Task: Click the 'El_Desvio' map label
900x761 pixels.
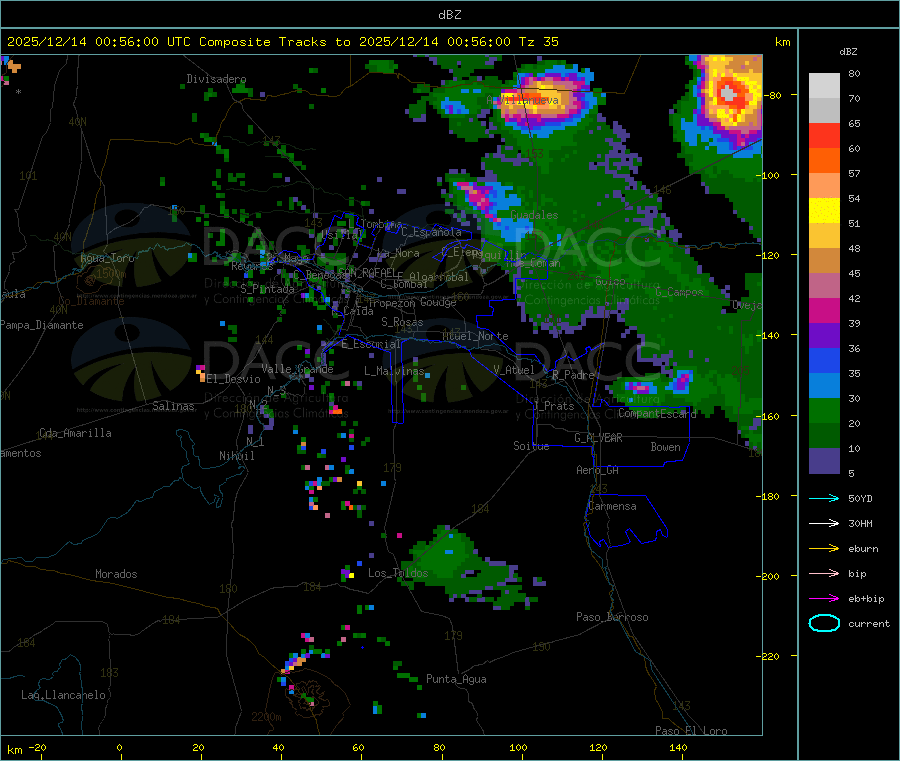Action: pyautogui.click(x=234, y=379)
